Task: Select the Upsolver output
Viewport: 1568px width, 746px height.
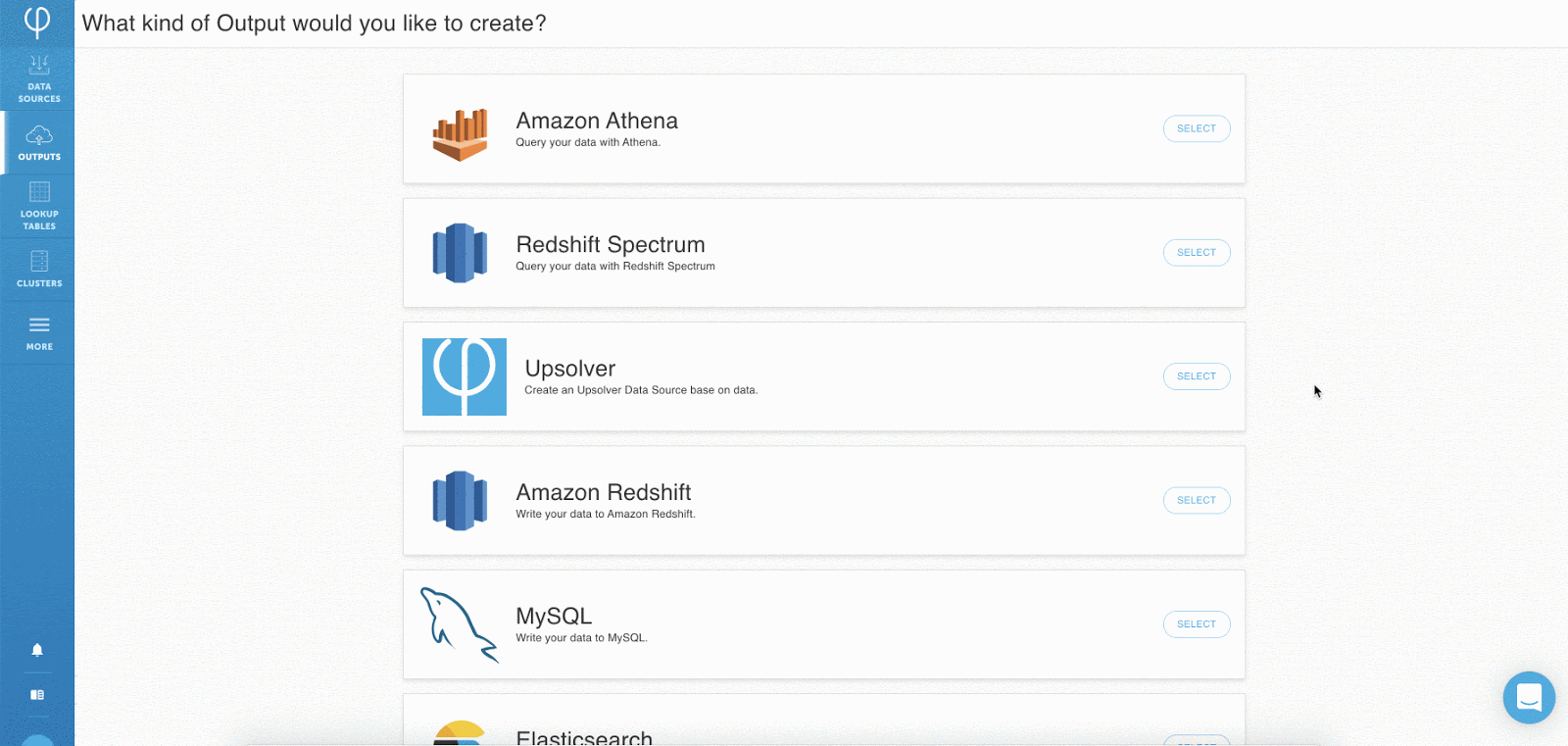Action: point(1197,376)
